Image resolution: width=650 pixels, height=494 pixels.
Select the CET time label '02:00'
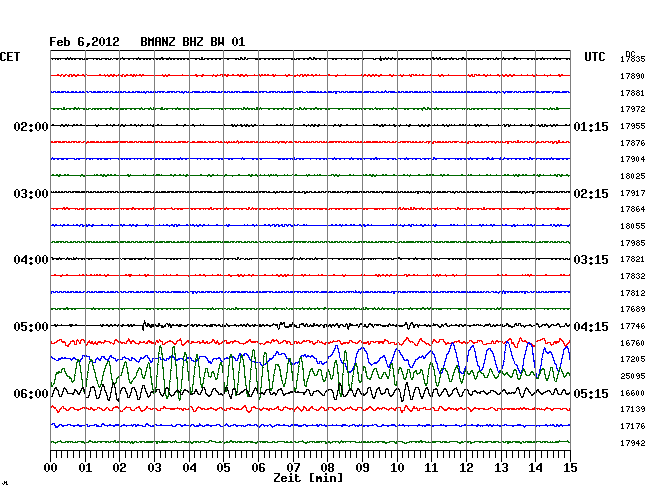click(x=31, y=126)
